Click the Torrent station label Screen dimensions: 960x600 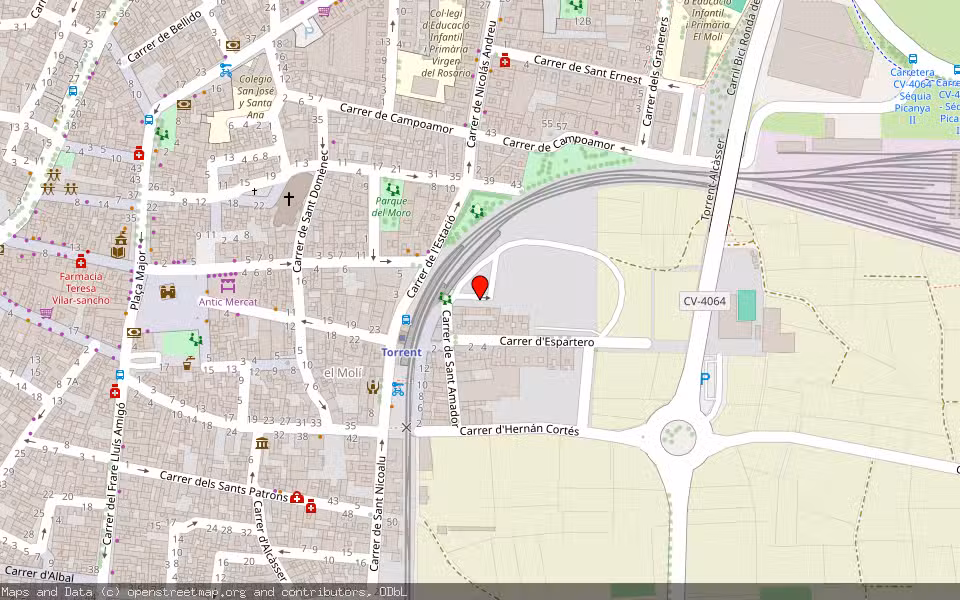coord(402,352)
